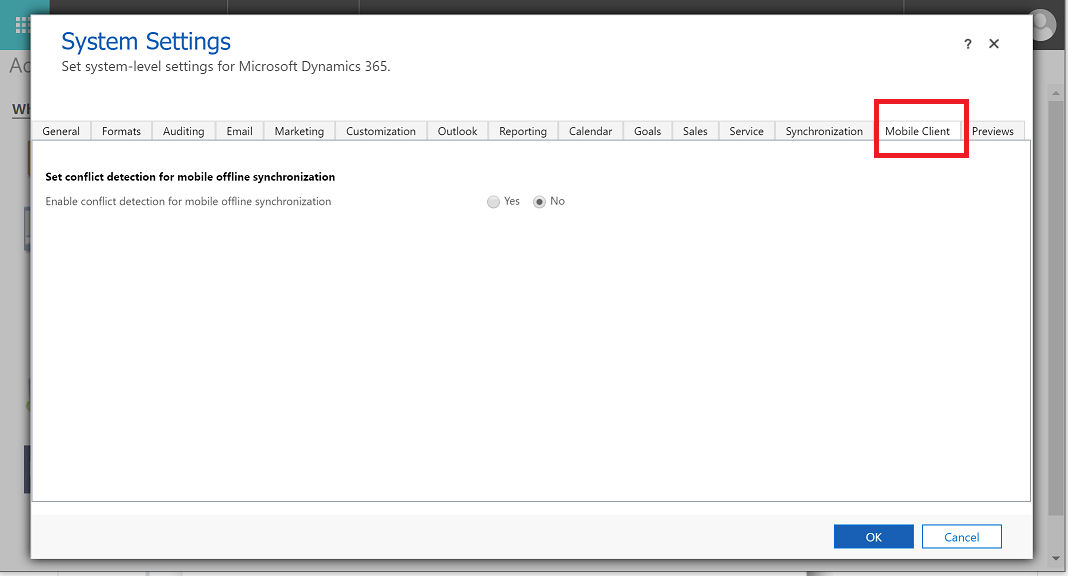The image size is (1068, 576).
Task: Click 'Enable conflict detection for mobile offline synchronization' label
Action: [x=188, y=202]
